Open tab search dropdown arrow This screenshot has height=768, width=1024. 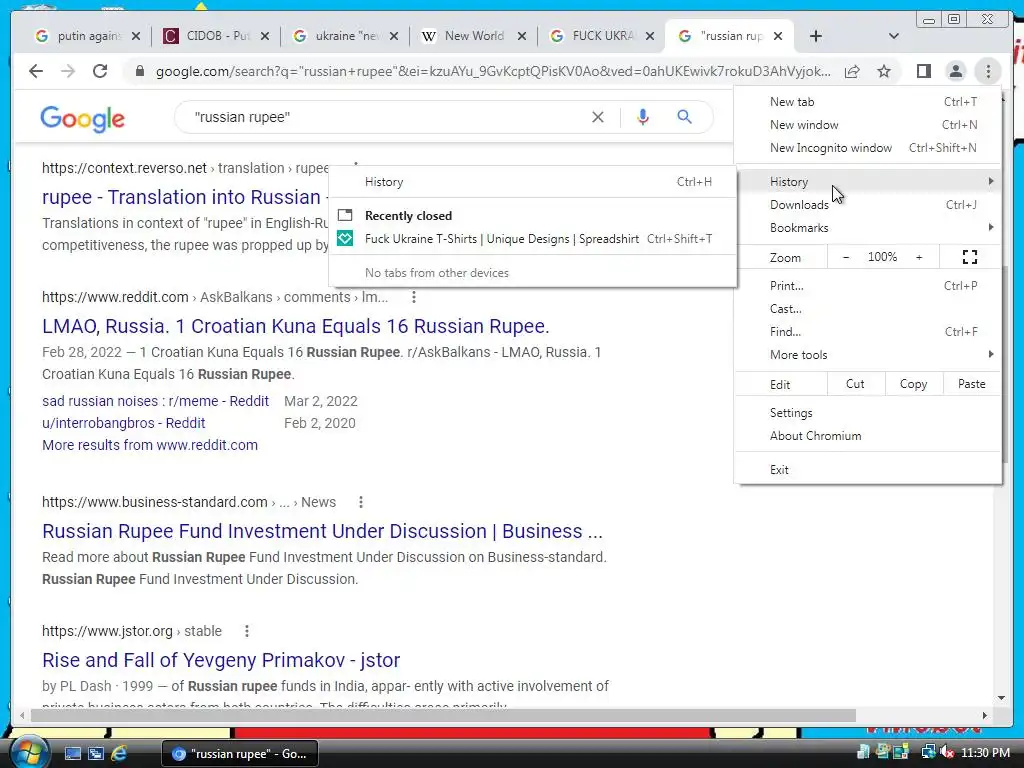[x=894, y=36]
